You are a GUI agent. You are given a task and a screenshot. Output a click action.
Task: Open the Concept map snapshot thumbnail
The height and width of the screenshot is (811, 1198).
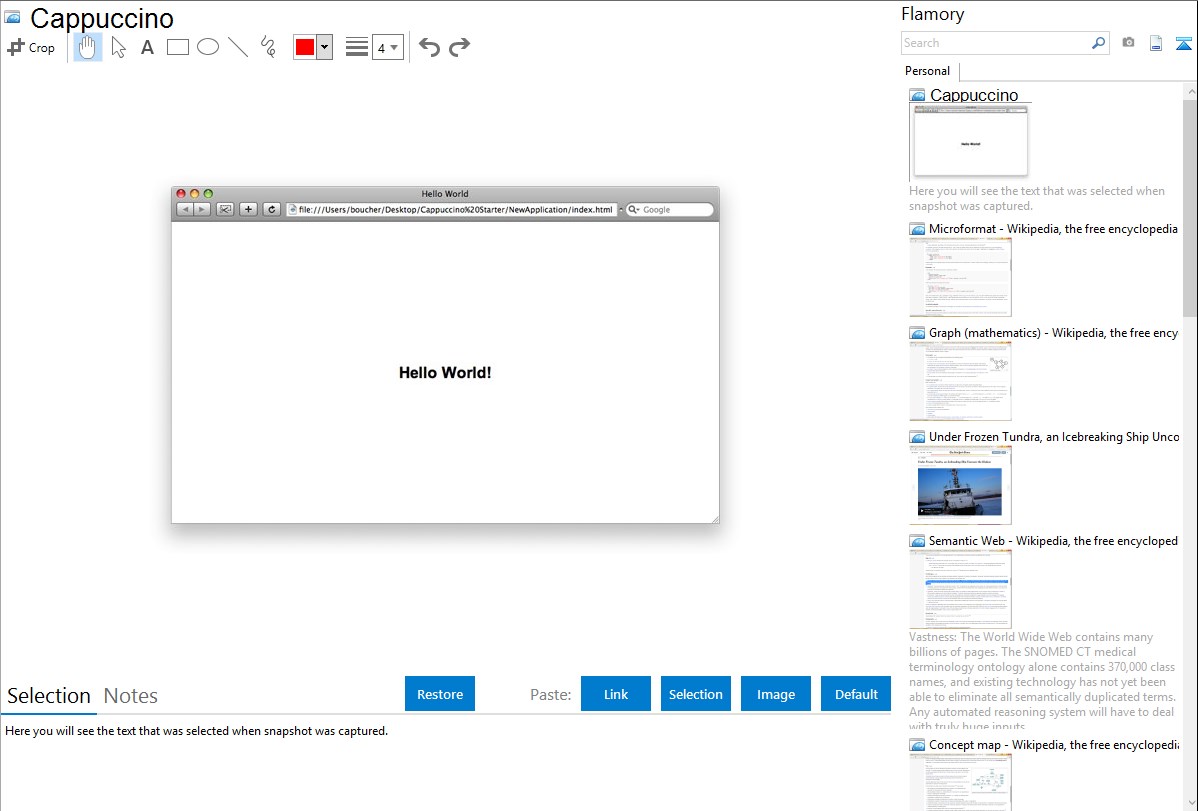coord(960,782)
